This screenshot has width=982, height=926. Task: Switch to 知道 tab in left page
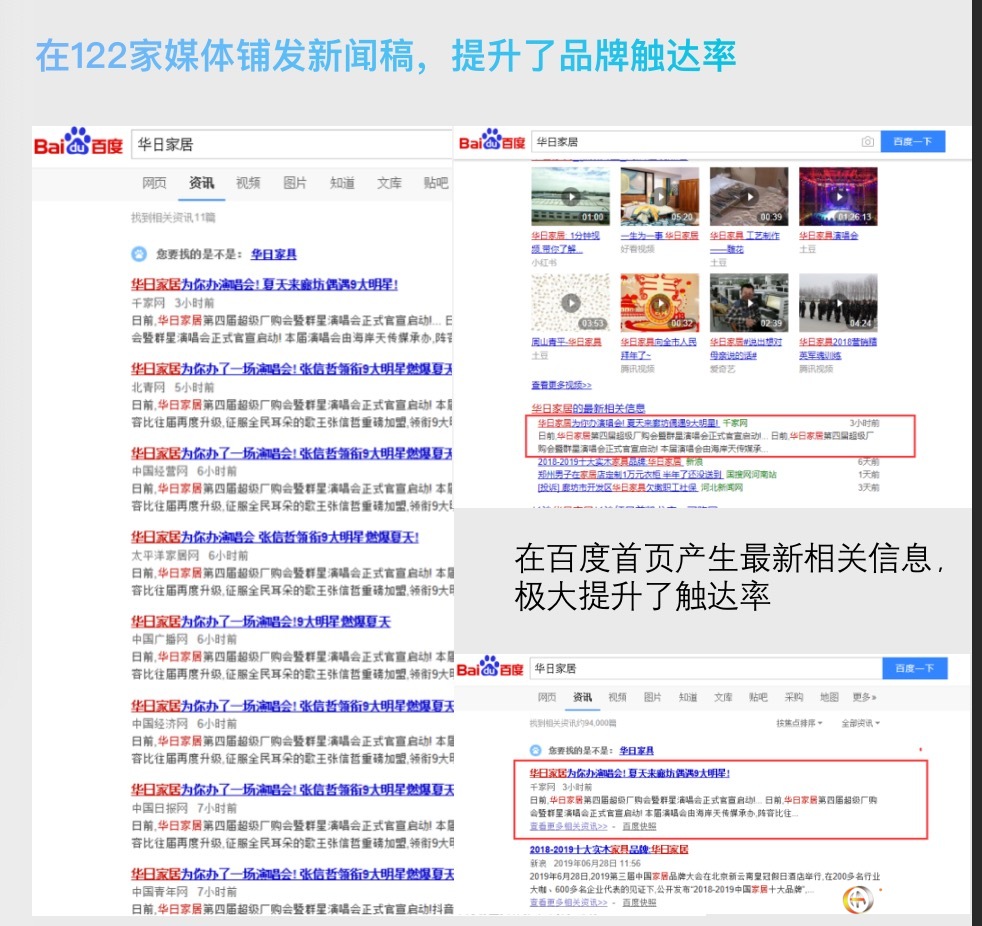[x=342, y=183]
